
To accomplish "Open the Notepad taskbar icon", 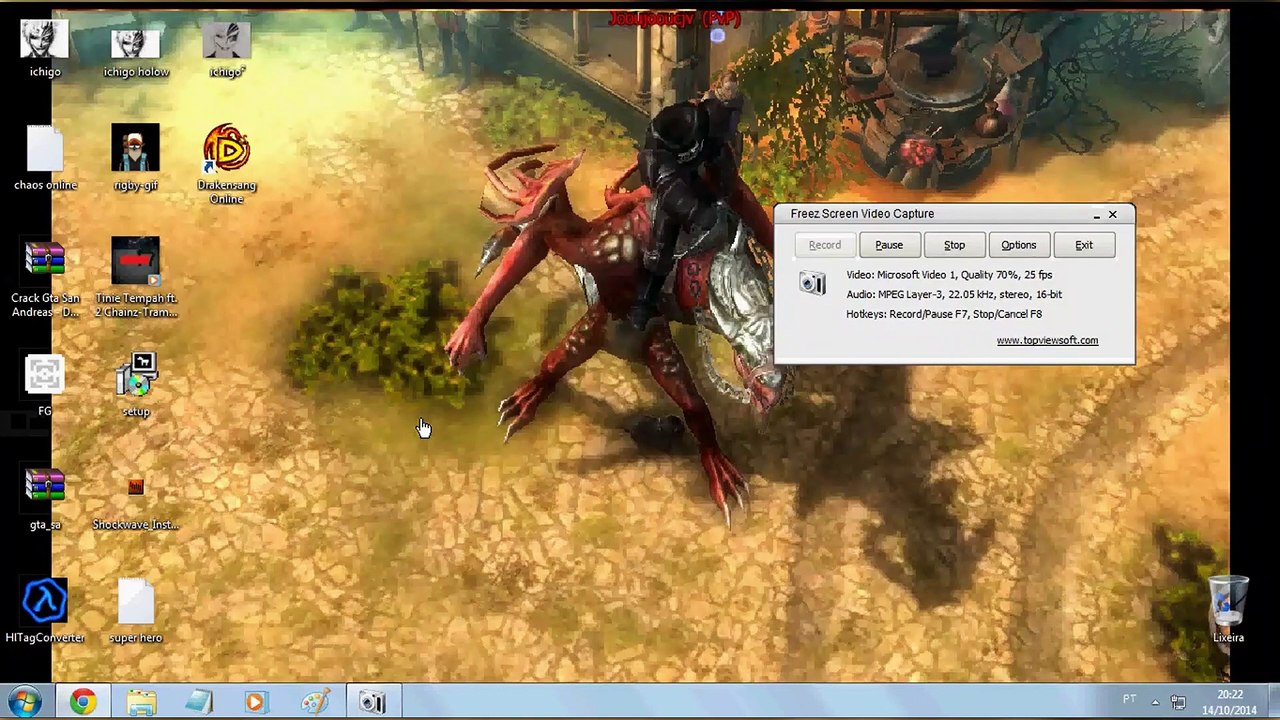I will (x=199, y=702).
